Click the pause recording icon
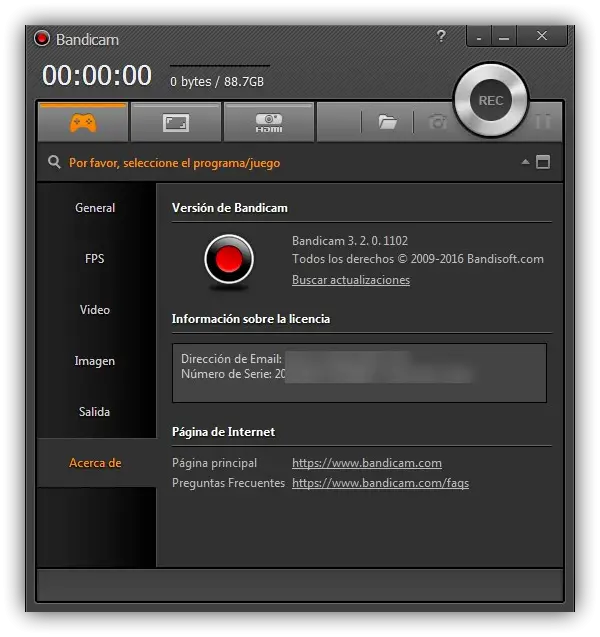 point(543,121)
